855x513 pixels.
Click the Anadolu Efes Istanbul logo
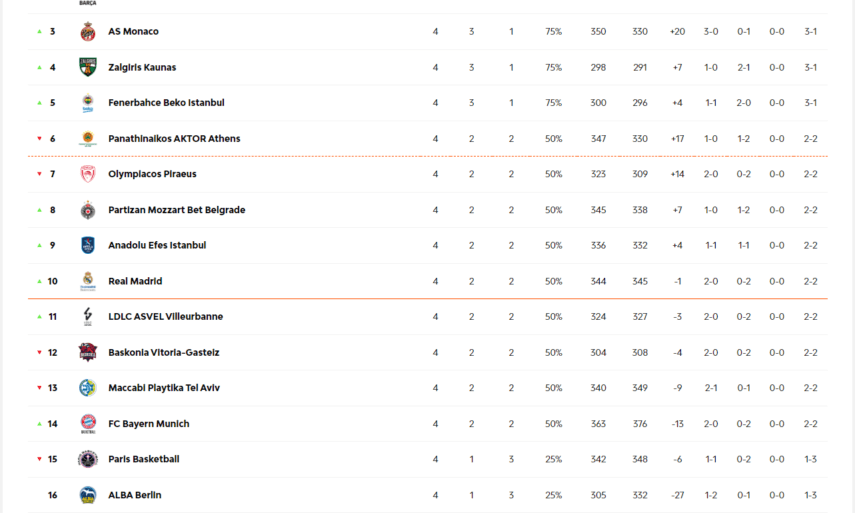tap(88, 245)
